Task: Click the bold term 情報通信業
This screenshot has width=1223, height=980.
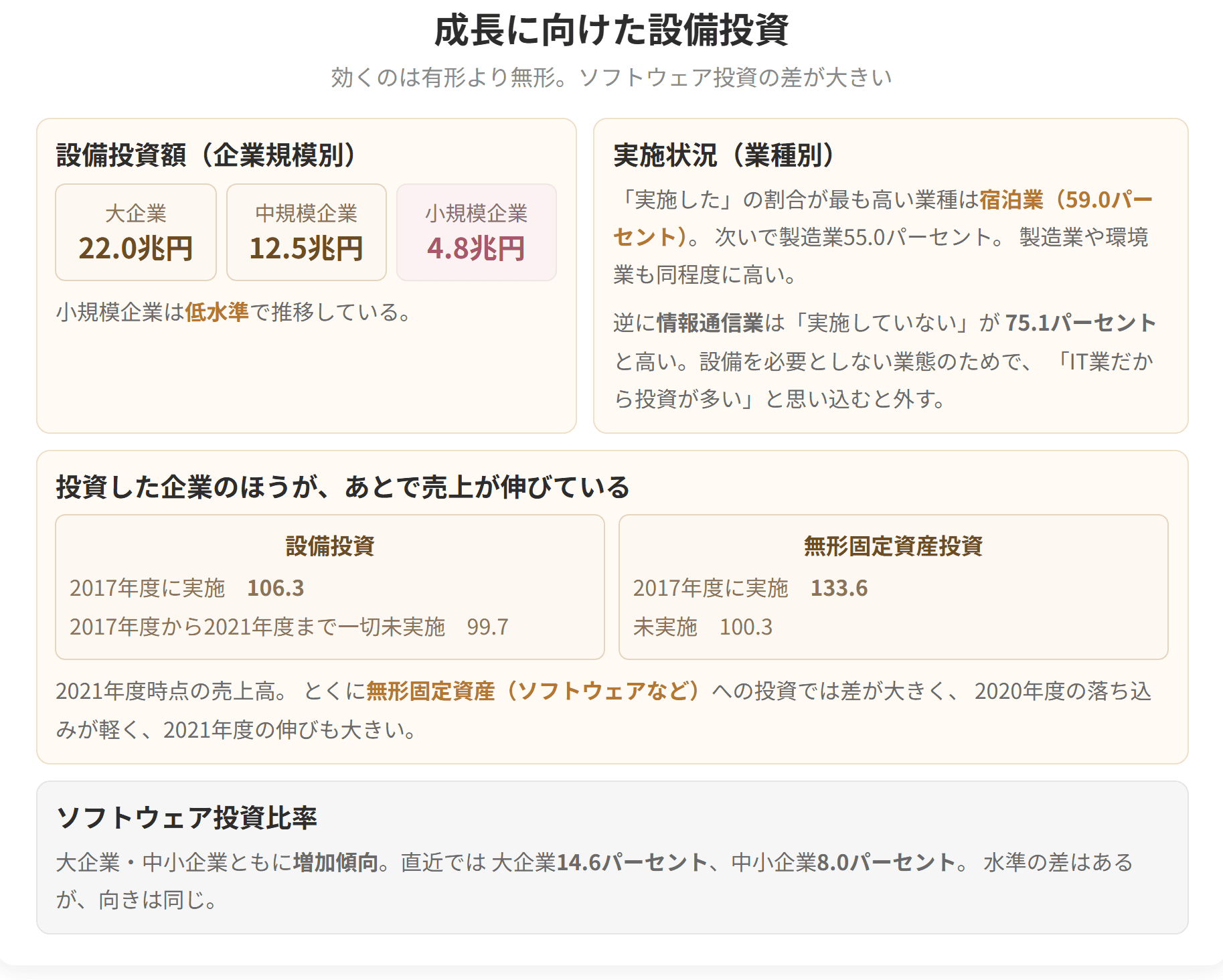Action: click(x=710, y=323)
